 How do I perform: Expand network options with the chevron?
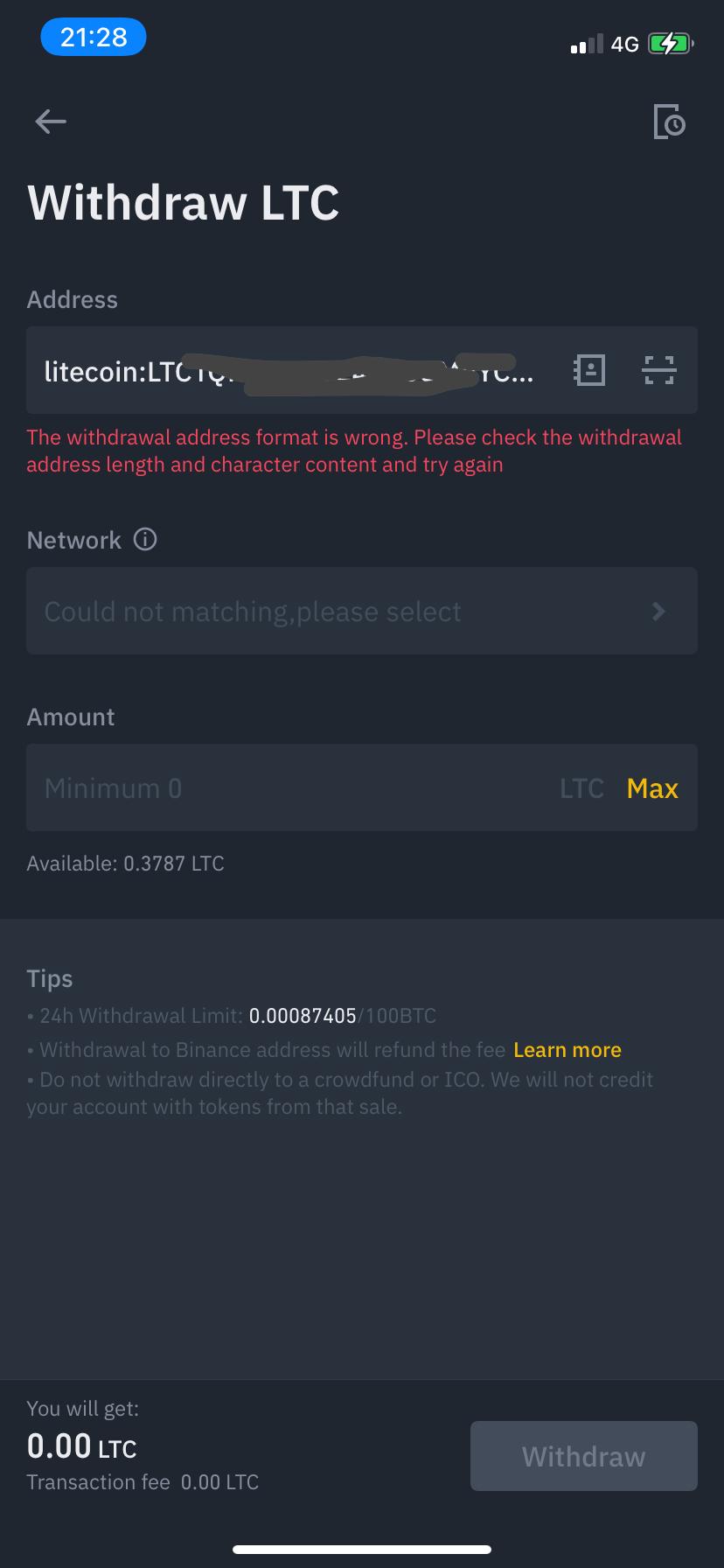pos(658,611)
